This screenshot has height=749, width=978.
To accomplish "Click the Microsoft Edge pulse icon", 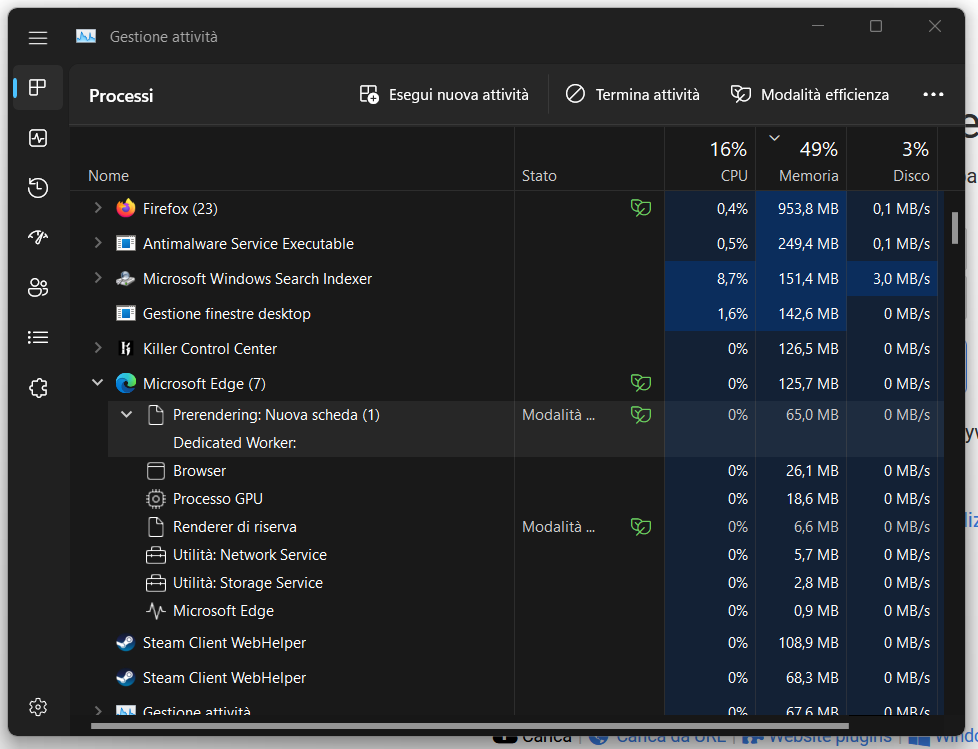I will 155,611.
